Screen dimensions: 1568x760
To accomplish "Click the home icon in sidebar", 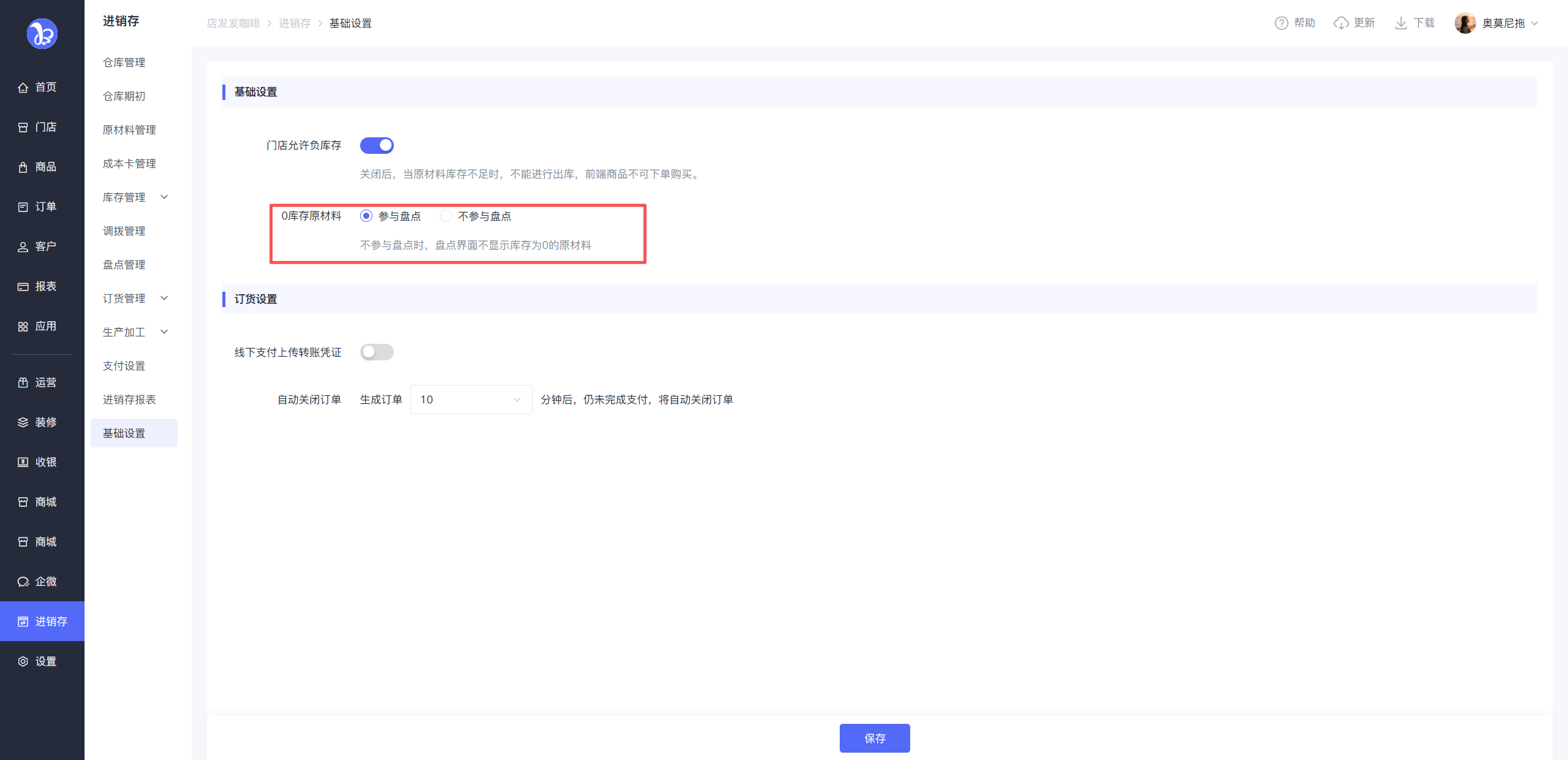I will pyautogui.click(x=23, y=88).
